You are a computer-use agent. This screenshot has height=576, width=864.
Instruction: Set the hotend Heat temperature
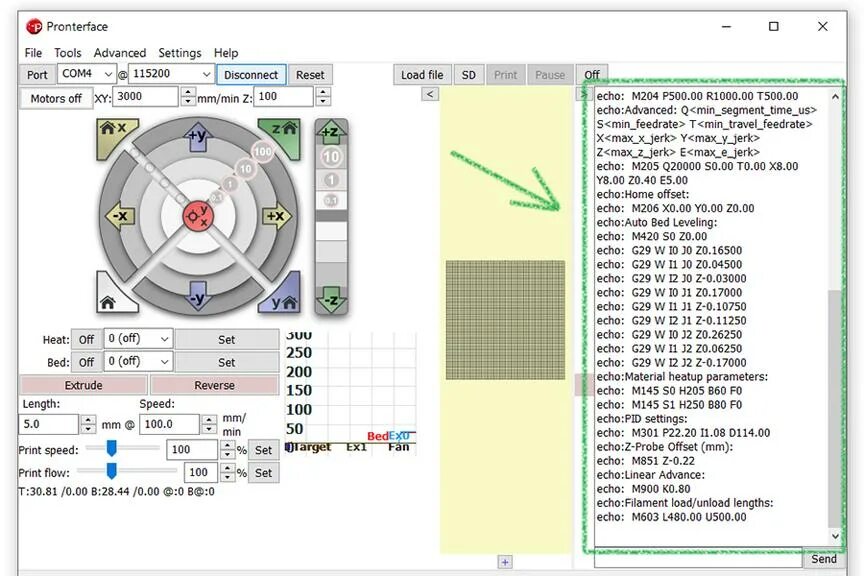226,340
